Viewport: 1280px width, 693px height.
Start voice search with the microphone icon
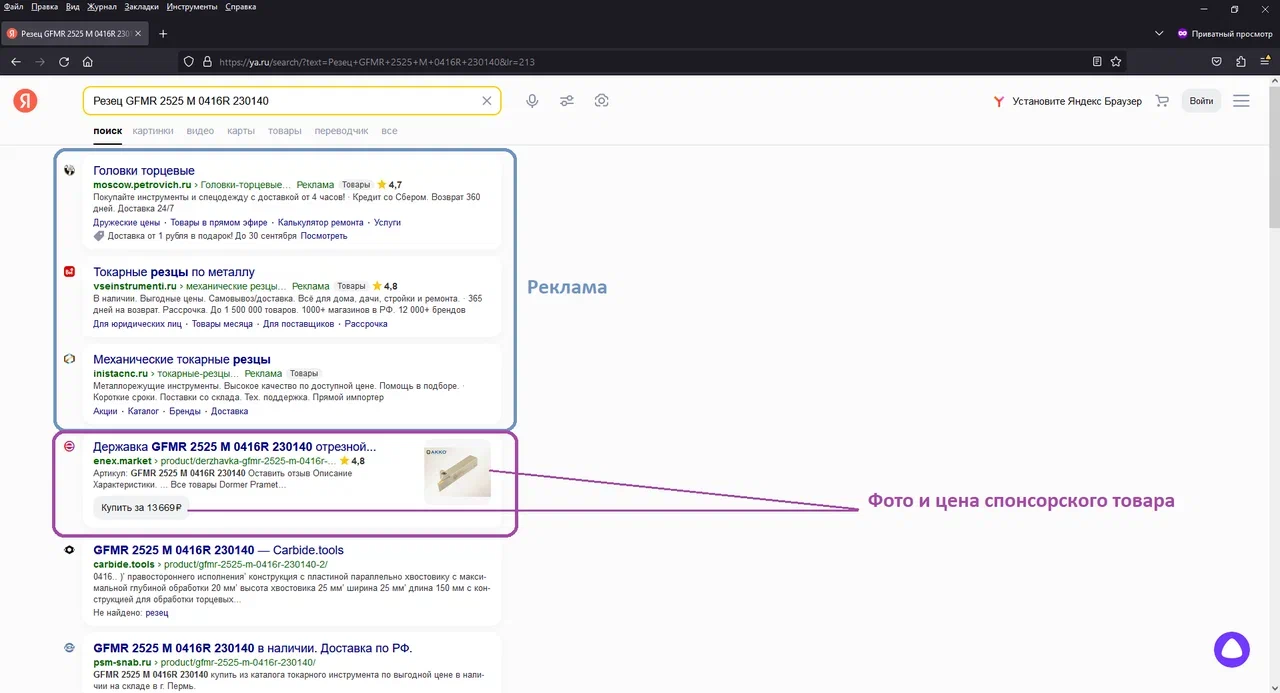[532, 101]
